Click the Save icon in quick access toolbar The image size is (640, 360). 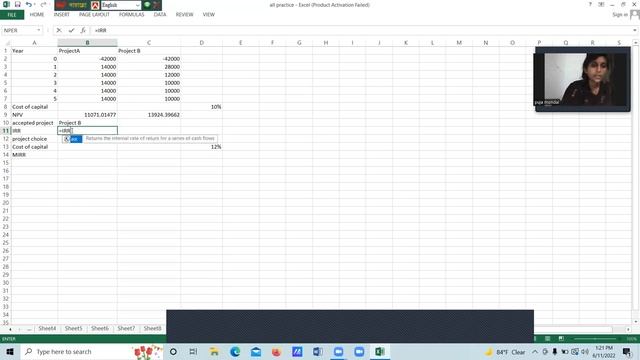click(x=18, y=4)
